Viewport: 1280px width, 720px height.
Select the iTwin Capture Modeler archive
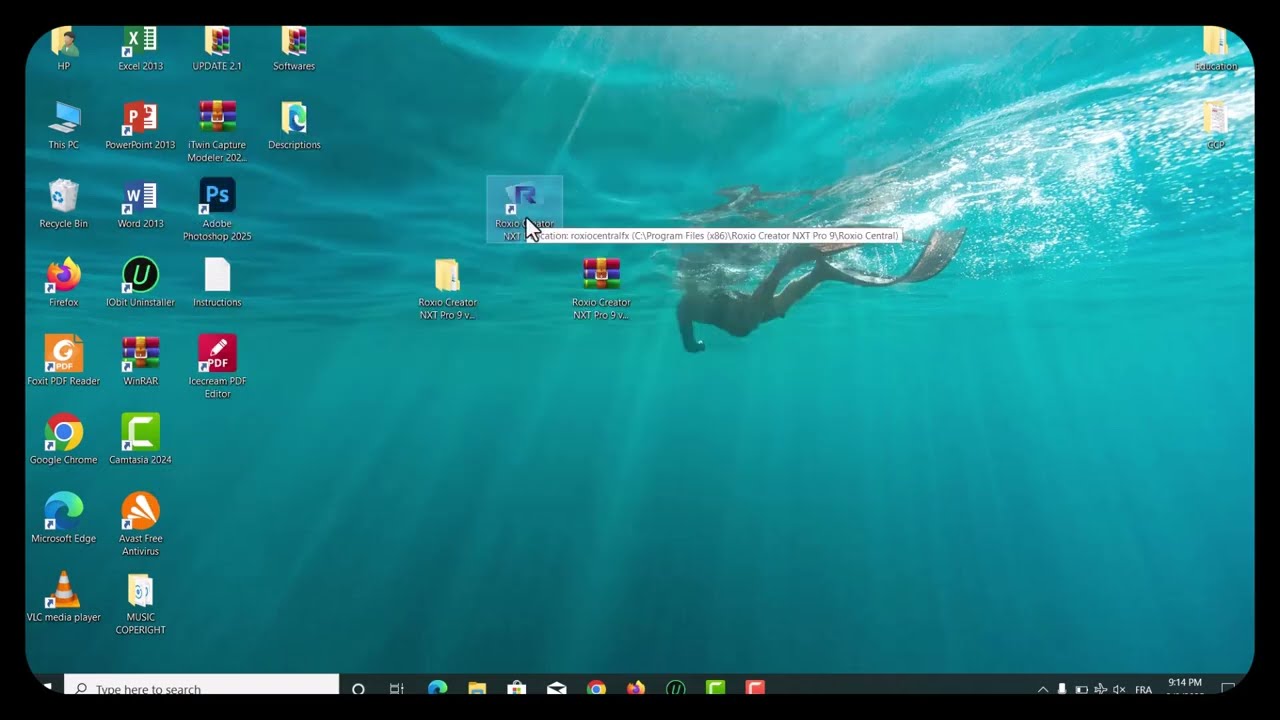coord(217,131)
